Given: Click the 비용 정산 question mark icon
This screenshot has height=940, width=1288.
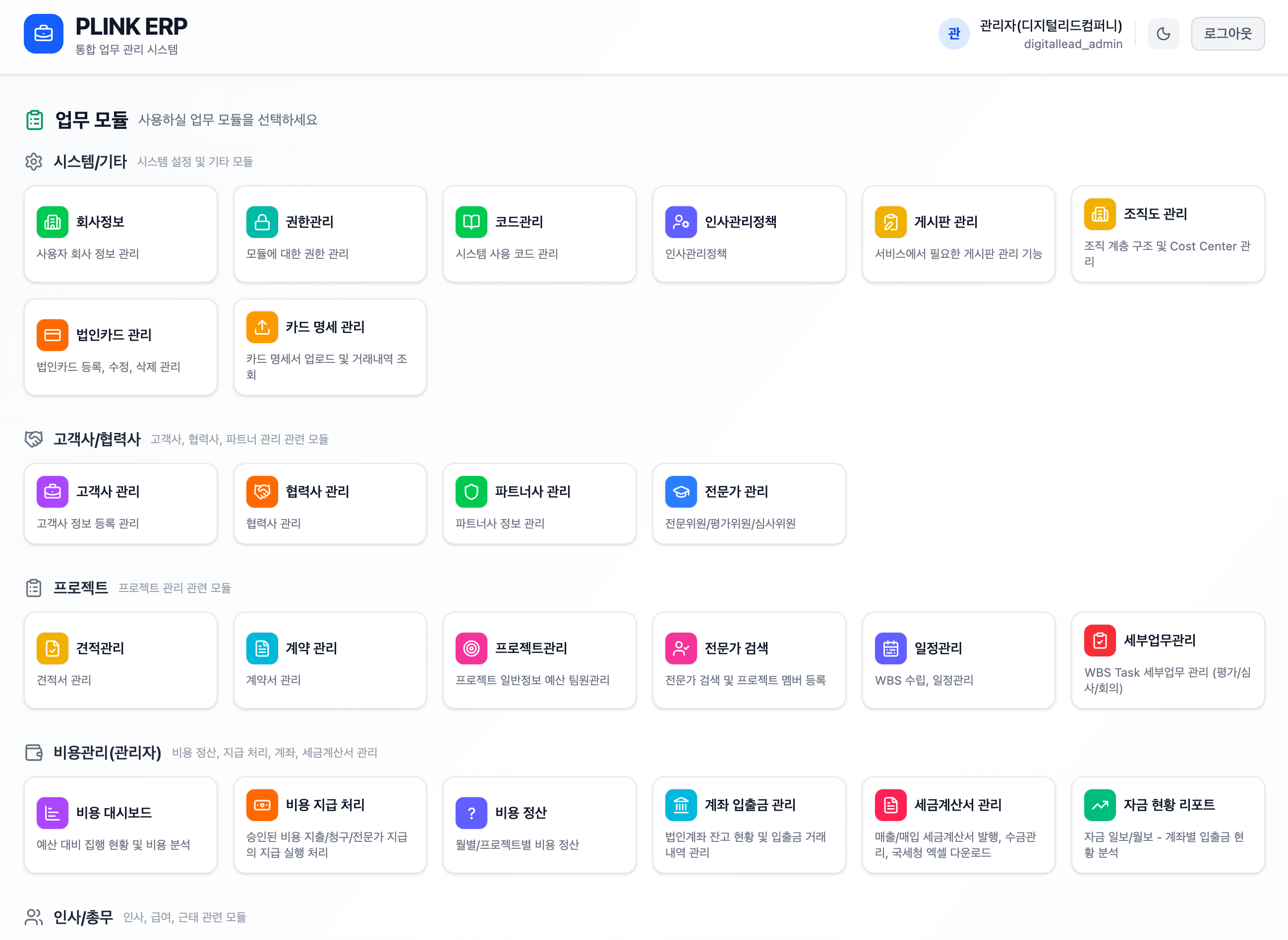Looking at the screenshot, I should (471, 813).
